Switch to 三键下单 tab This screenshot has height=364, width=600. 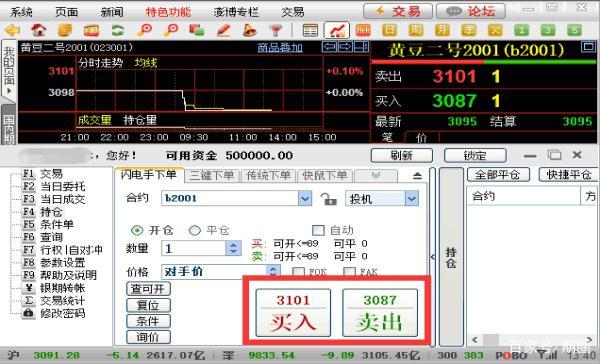[x=212, y=176]
